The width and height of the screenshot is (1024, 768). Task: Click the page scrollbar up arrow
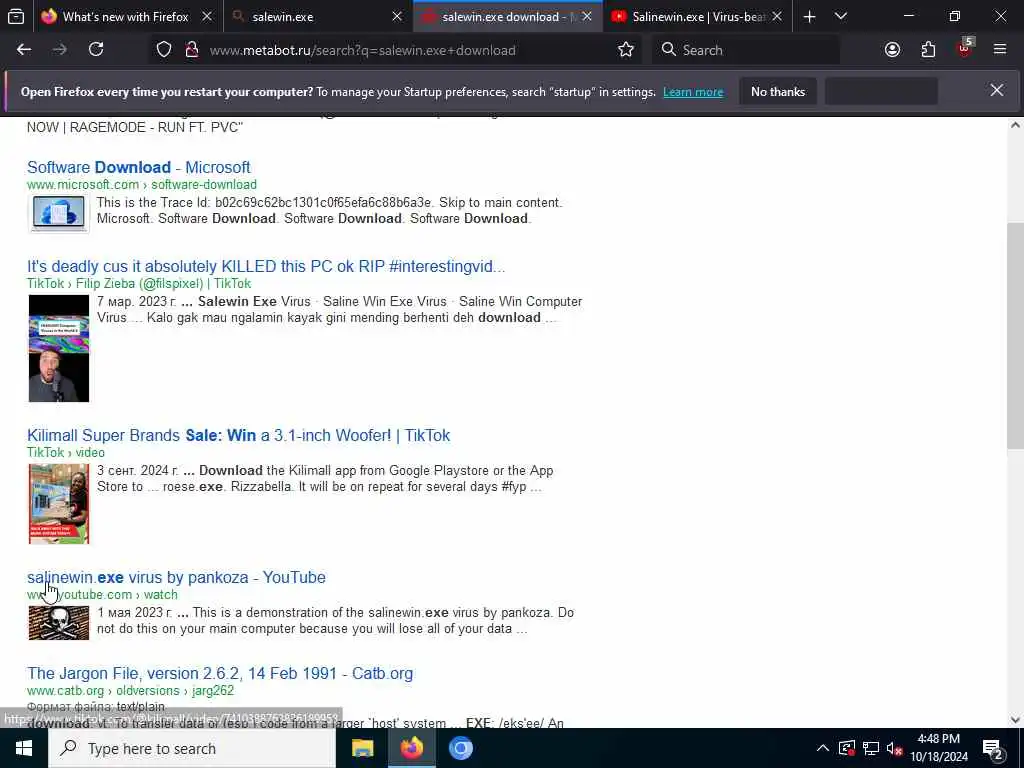(x=1016, y=125)
